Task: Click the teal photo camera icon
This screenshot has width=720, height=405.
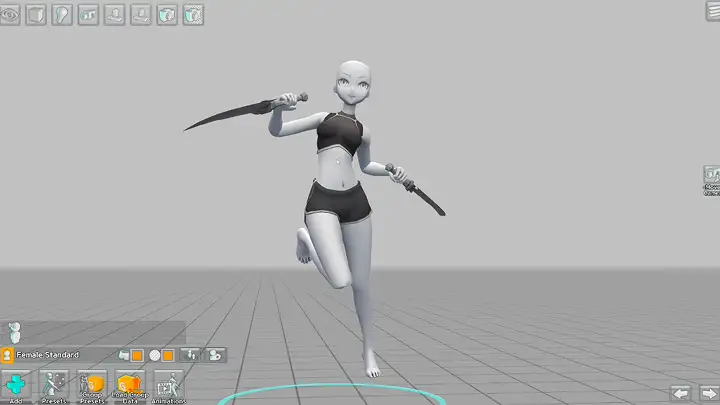Action: coord(167,14)
